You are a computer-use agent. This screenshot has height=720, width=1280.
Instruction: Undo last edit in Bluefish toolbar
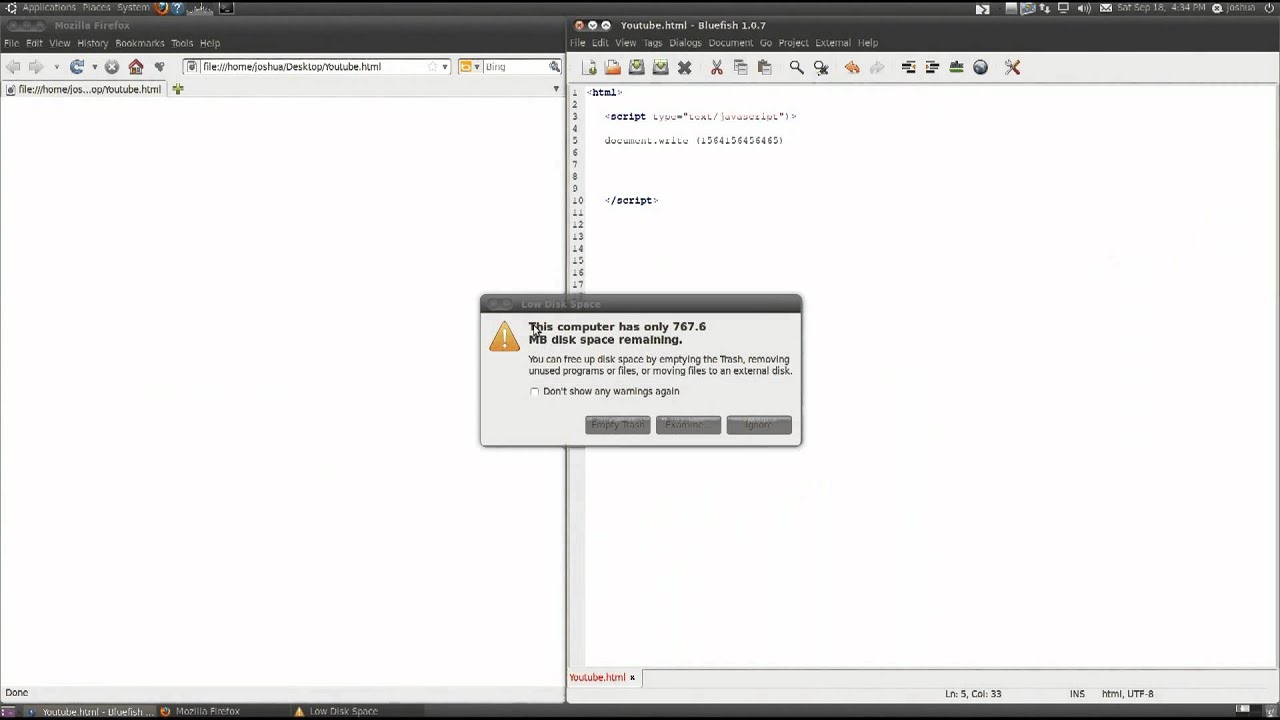(852, 67)
